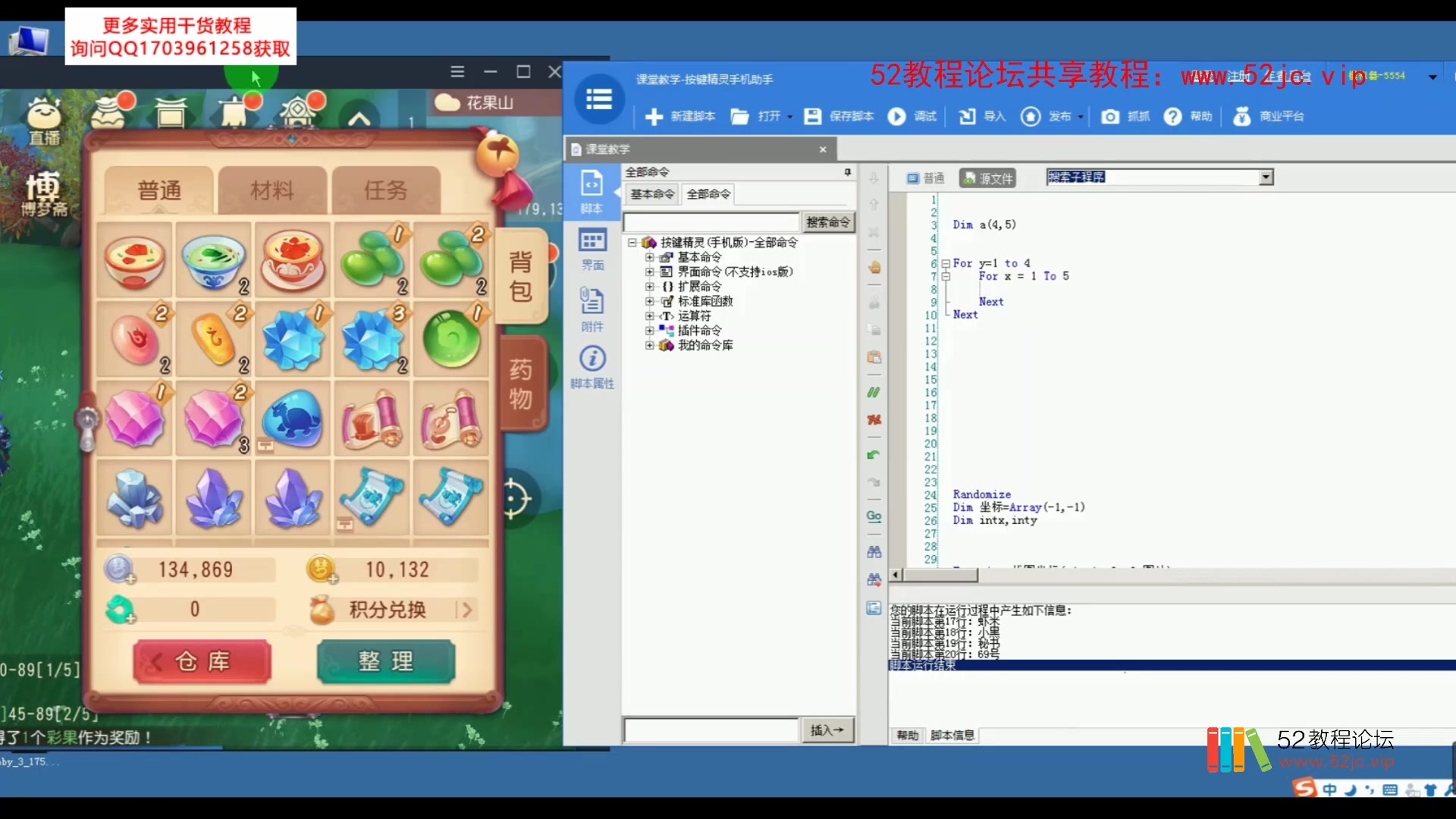Open Script Properties (脚本属性) panel
This screenshot has width=1456, height=819.
pos(592,368)
